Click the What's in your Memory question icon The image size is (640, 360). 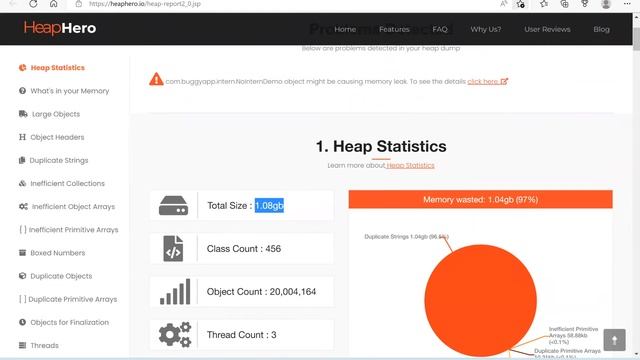coord(22,91)
